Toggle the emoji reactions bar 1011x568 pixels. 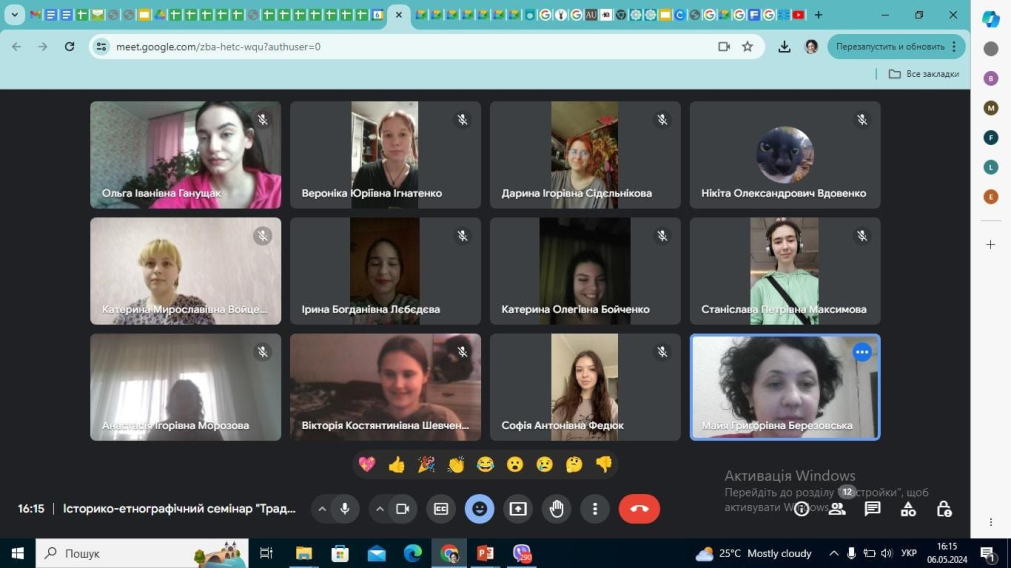pyautogui.click(x=480, y=509)
